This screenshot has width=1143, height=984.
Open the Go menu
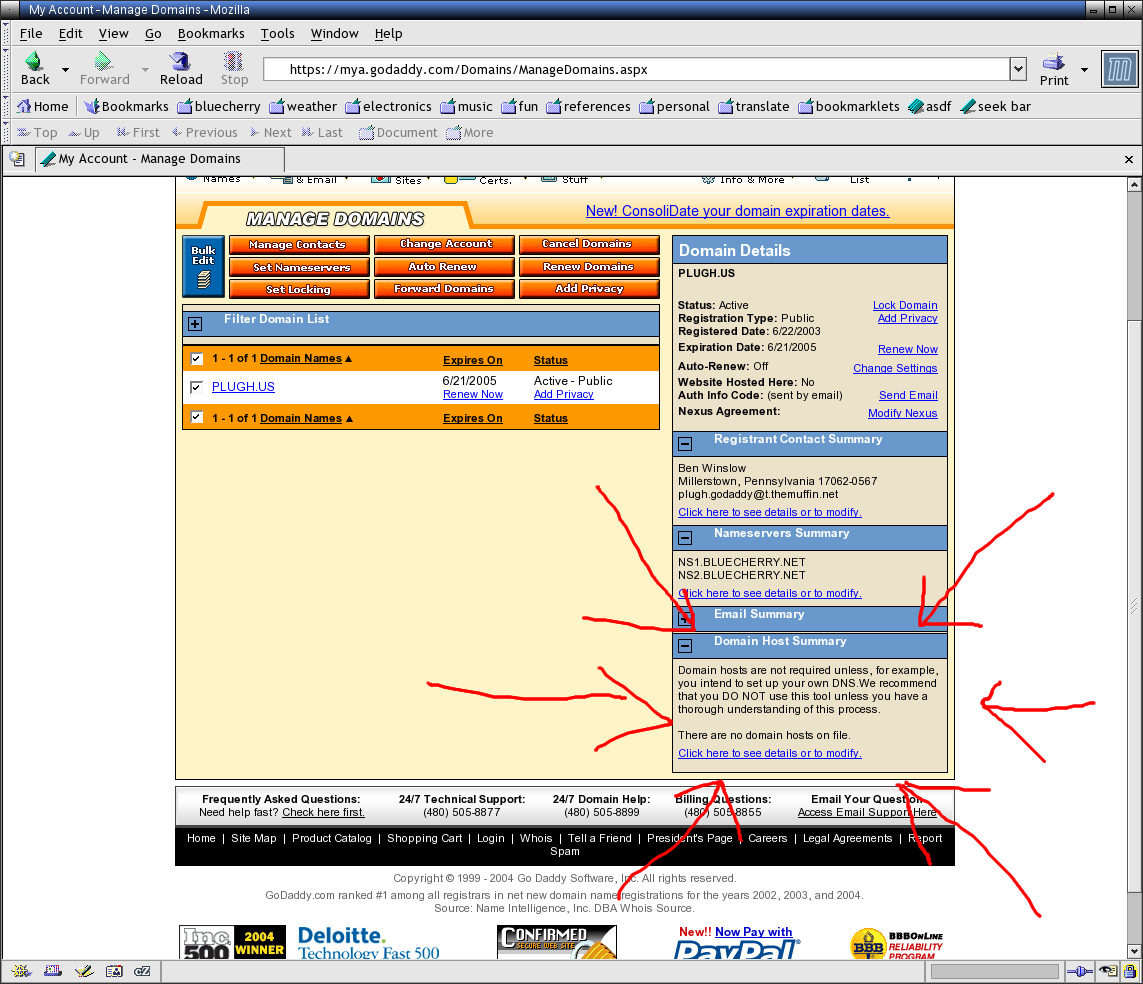[153, 34]
